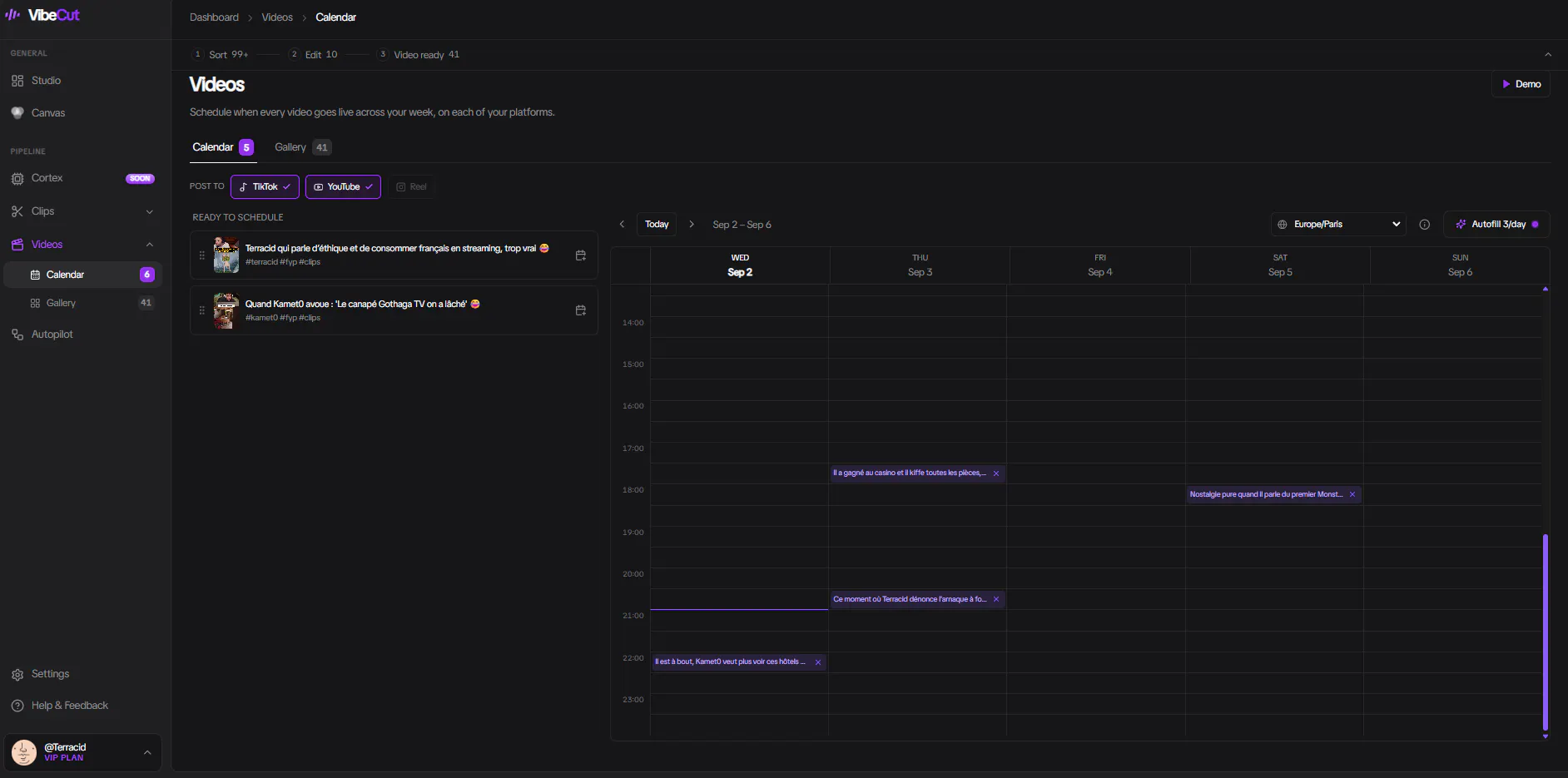Image resolution: width=1568 pixels, height=778 pixels.
Task: Toggle Reel posting
Action: pyautogui.click(x=411, y=187)
